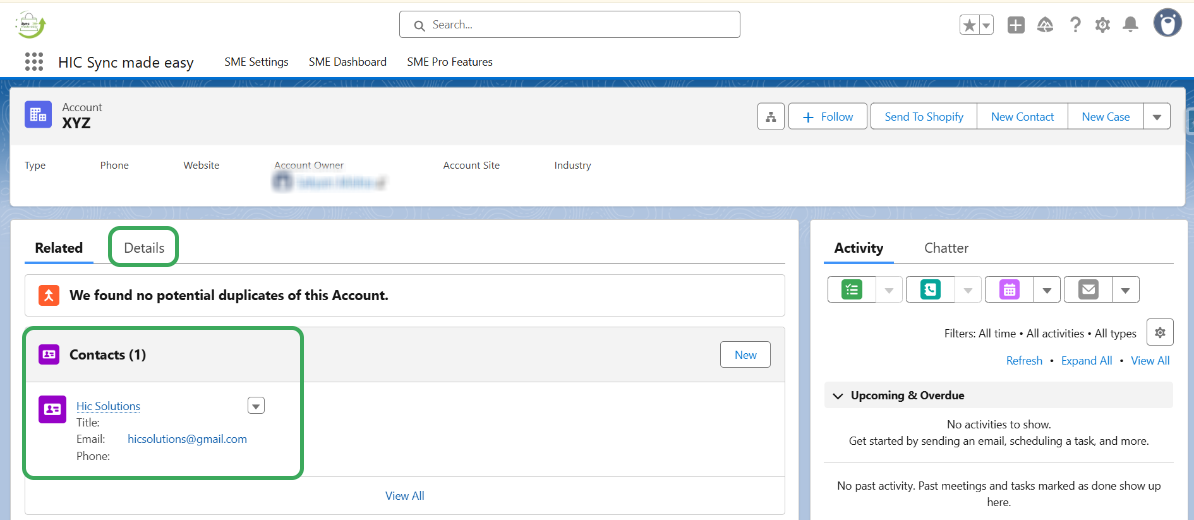1194x520 pixels.
Task: Open Global Actions plus icon
Action: [1016, 25]
